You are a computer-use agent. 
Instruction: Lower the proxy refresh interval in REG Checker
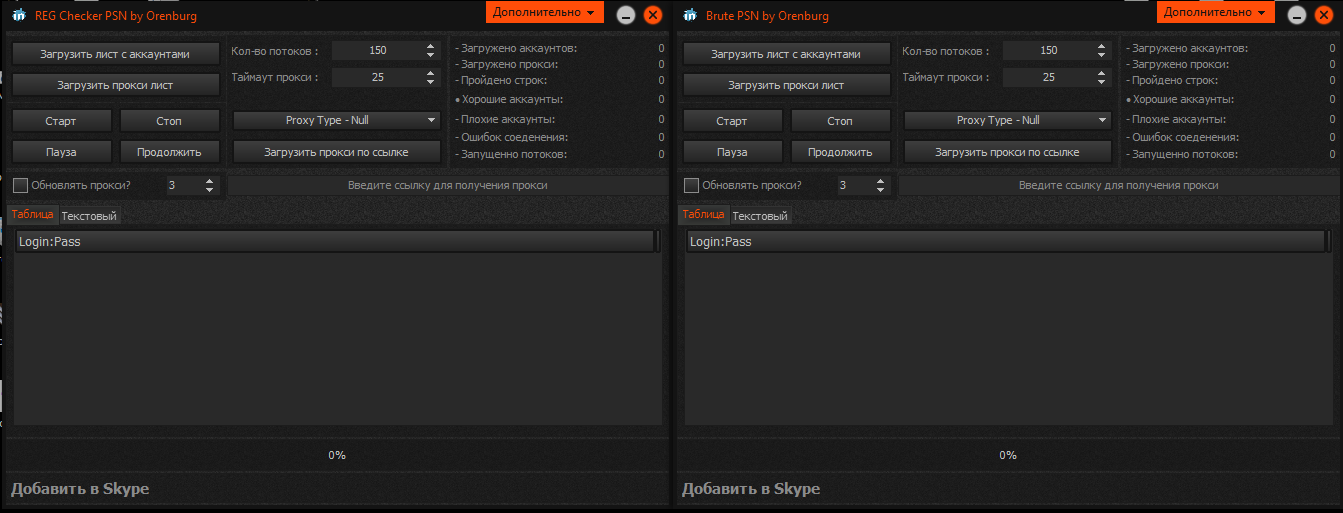(209, 190)
